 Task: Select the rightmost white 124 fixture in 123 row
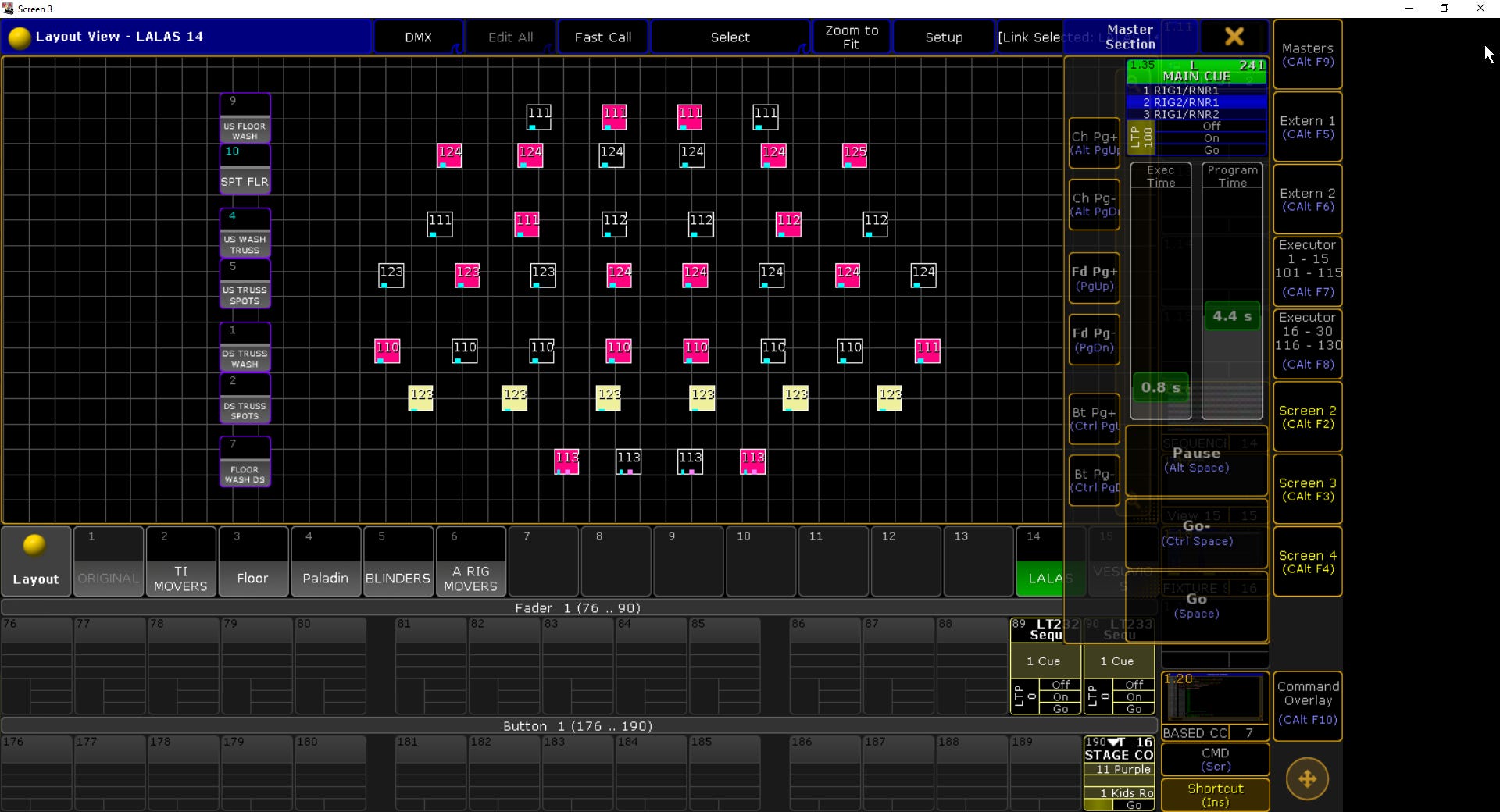[x=923, y=275]
